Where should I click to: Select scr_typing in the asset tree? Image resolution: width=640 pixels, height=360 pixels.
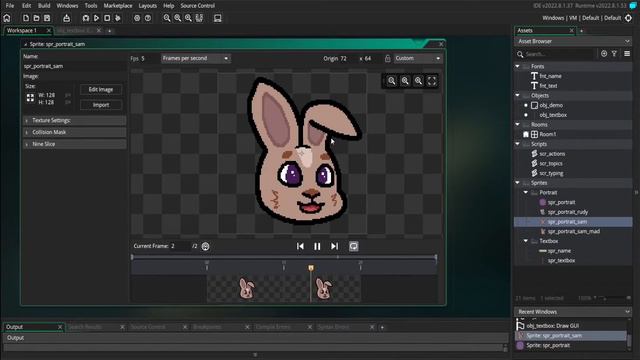(x=551, y=173)
